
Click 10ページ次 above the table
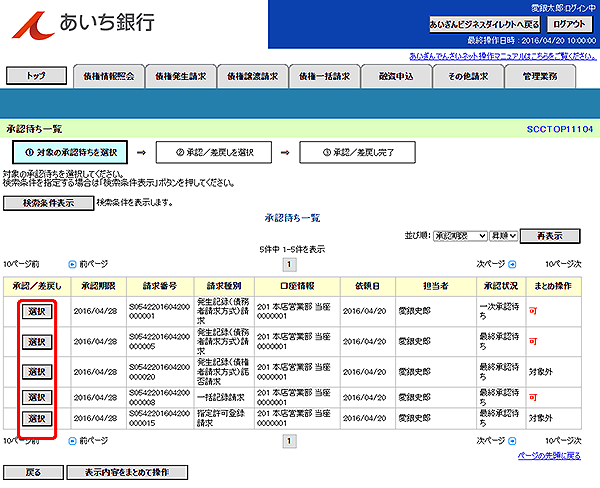tap(563, 264)
